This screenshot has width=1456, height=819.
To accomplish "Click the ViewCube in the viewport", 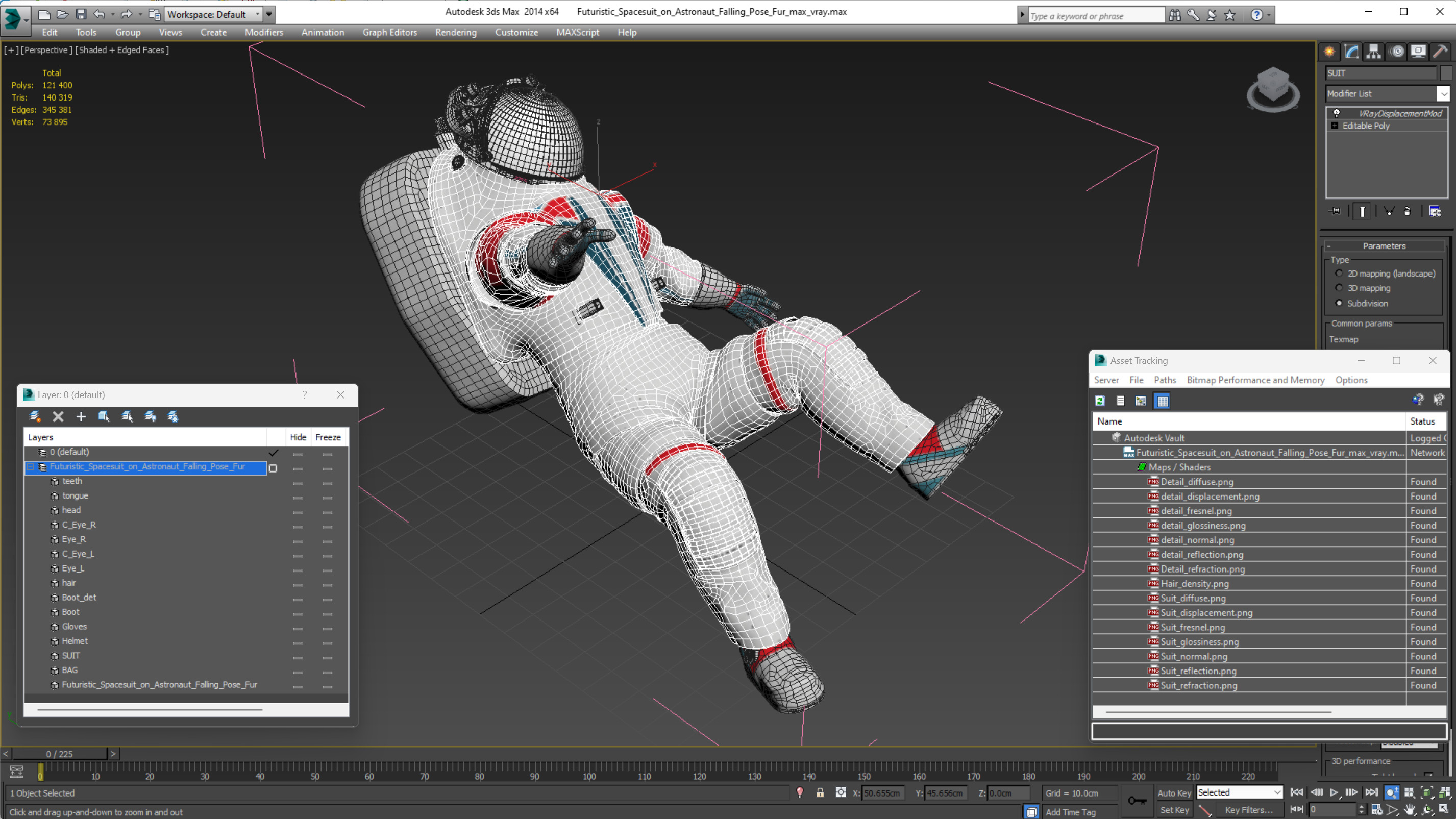I will [1273, 89].
